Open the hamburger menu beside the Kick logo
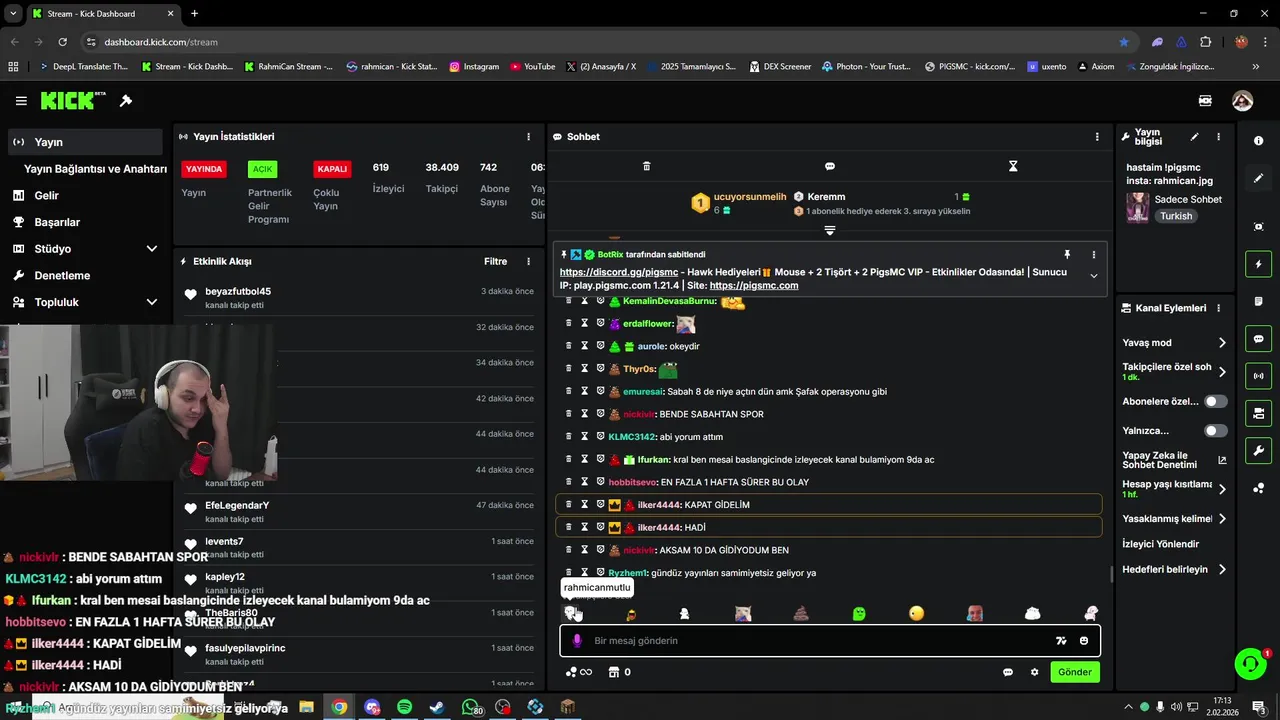 tap(21, 101)
